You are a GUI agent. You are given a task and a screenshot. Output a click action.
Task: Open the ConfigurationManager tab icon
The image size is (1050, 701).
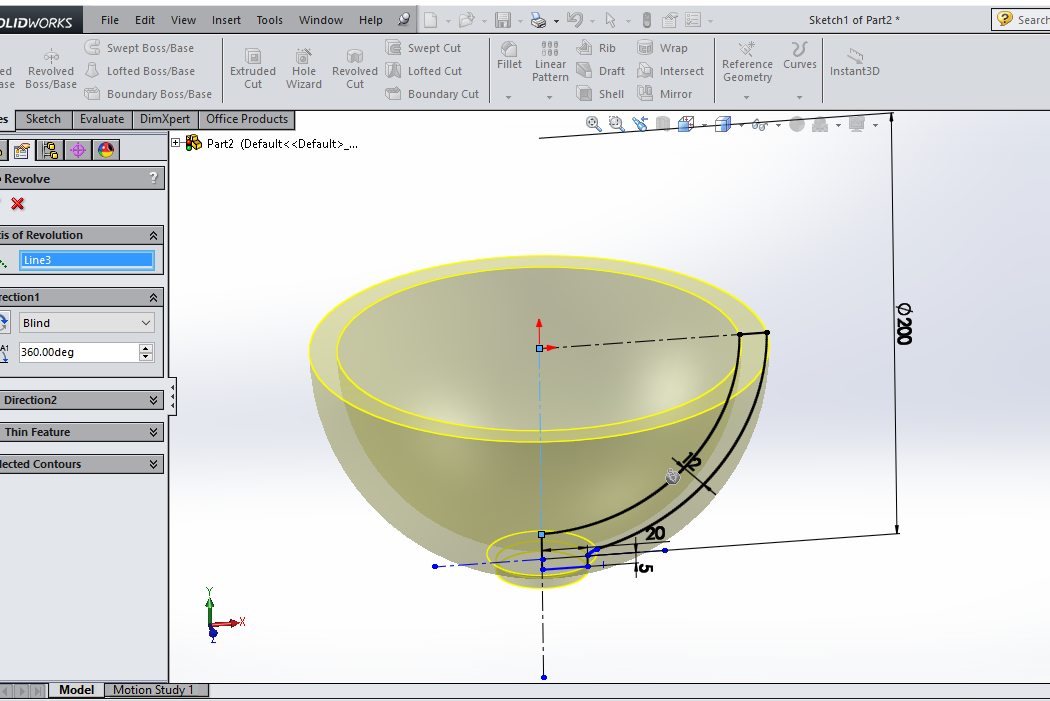coord(50,150)
